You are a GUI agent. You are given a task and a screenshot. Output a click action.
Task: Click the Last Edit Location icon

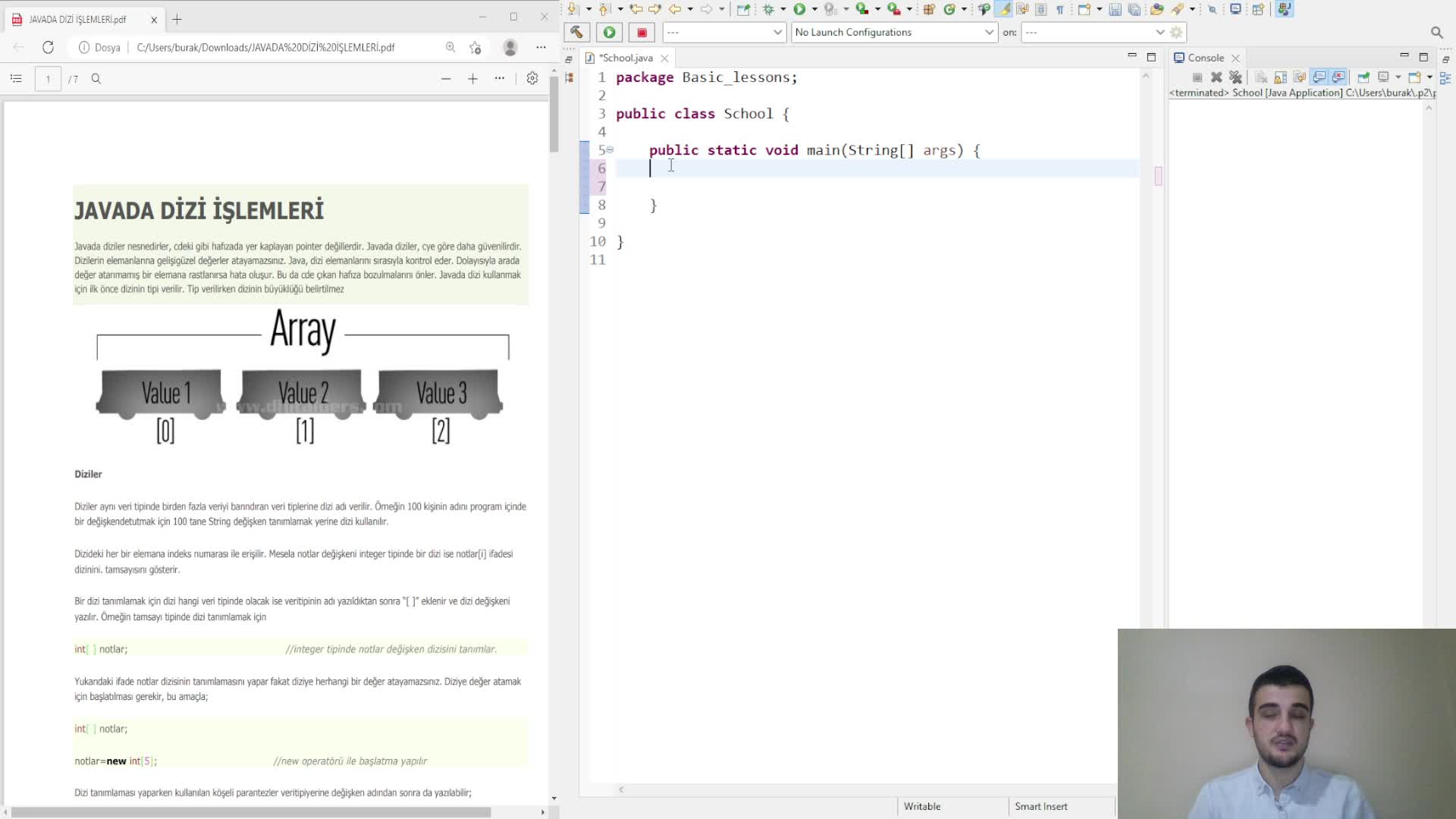coord(635,9)
